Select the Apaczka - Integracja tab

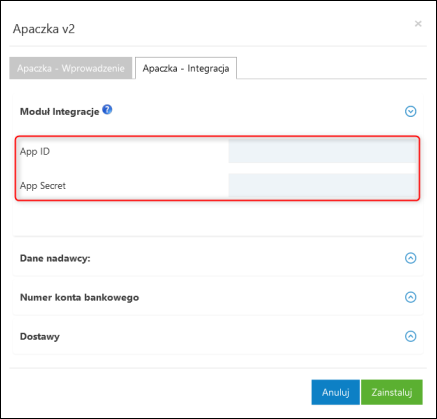186,68
